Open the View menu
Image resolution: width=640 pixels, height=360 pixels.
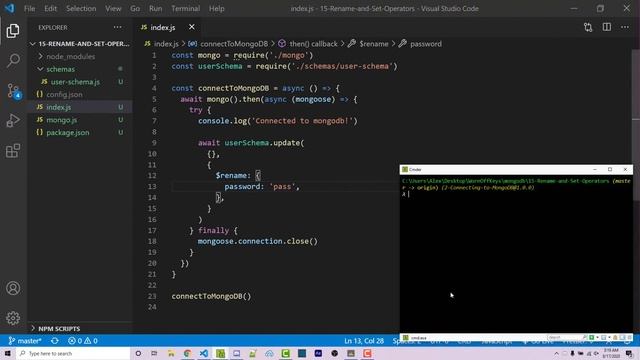pyautogui.click(x=113, y=8)
